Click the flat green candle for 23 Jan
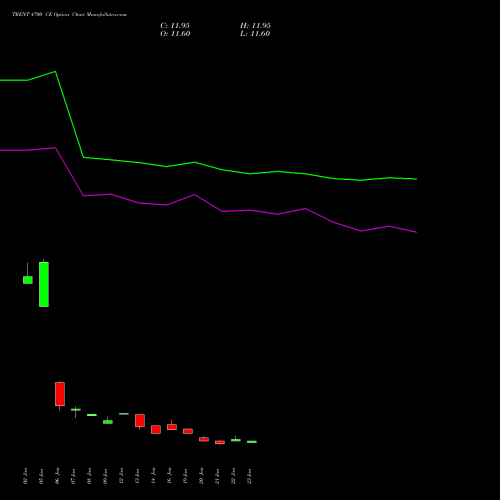The width and height of the screenshot is (500, 500). tap(252, 442)
